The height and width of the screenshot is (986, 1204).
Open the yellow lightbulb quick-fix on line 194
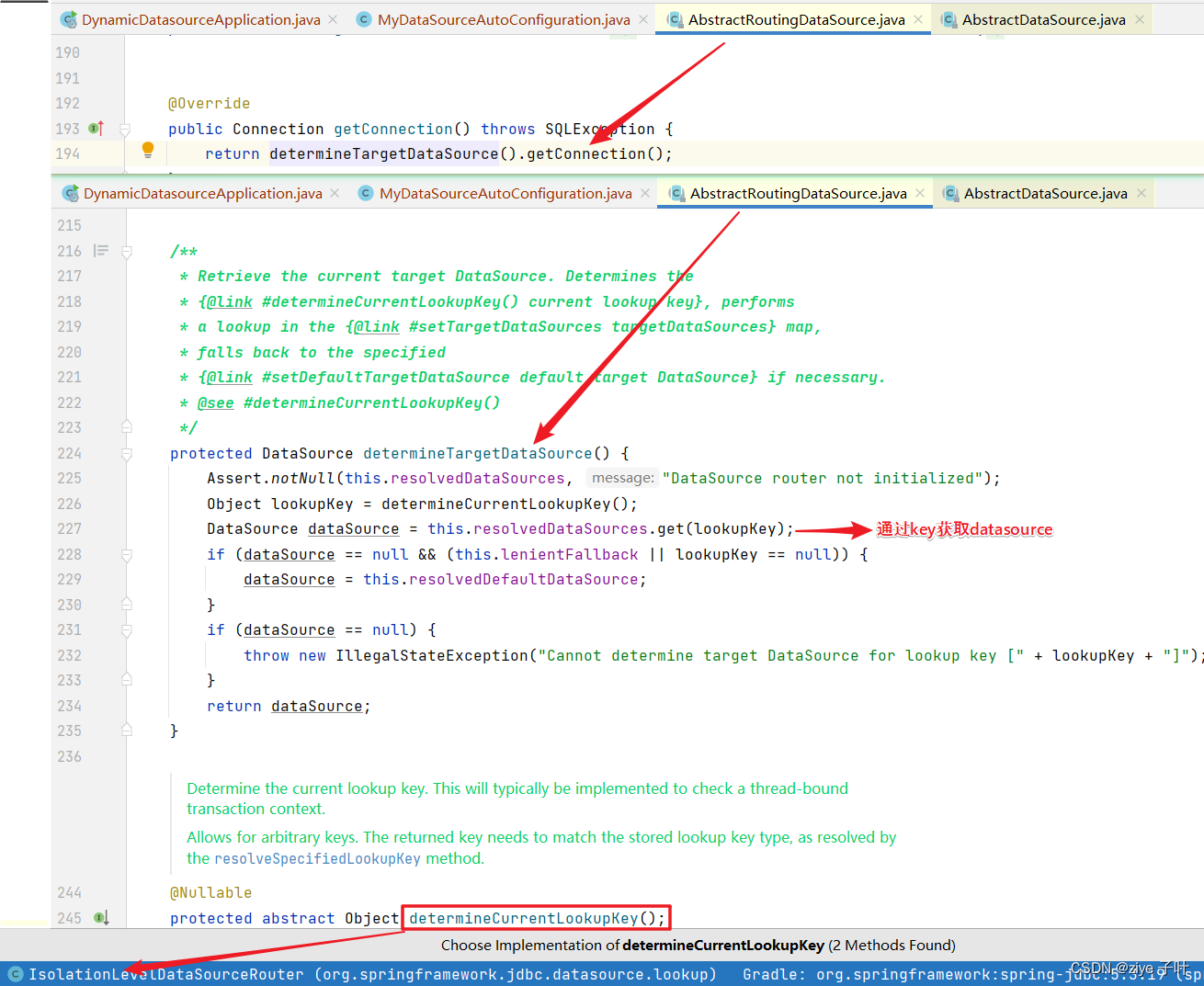(x=148, y=151)
